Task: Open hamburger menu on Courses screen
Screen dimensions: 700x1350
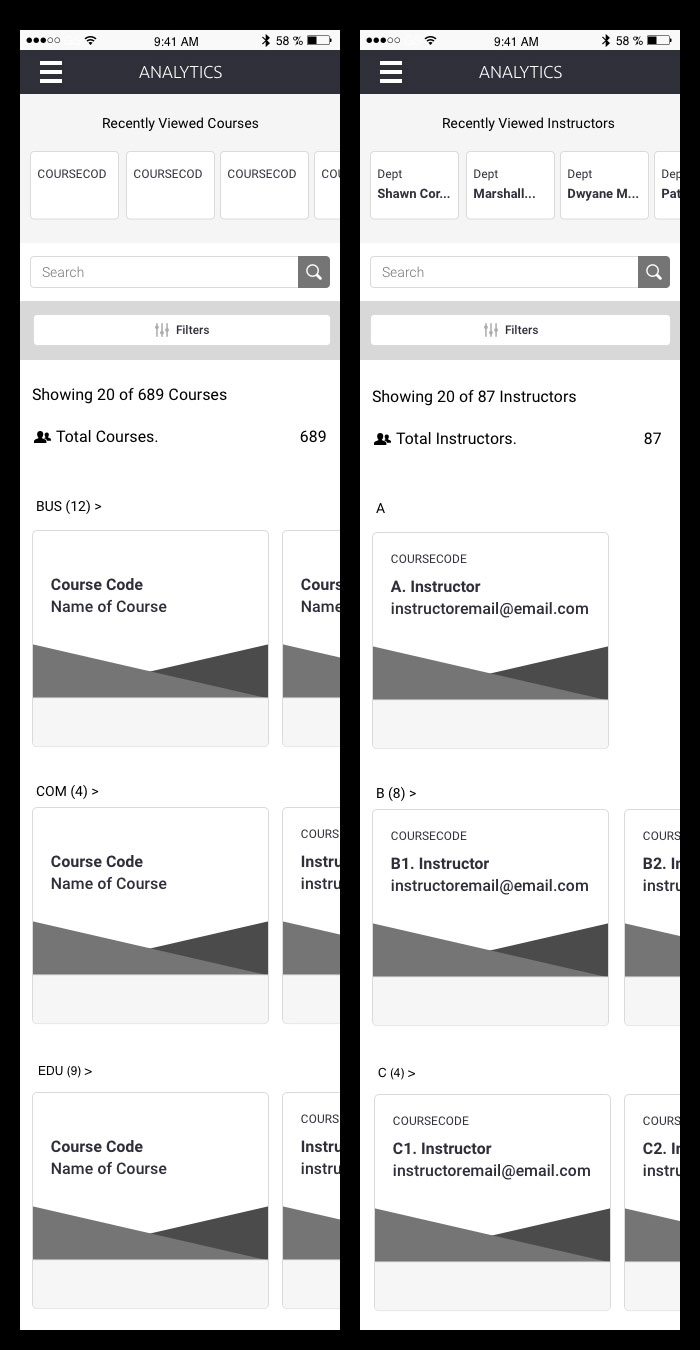Action: (51, 72)
